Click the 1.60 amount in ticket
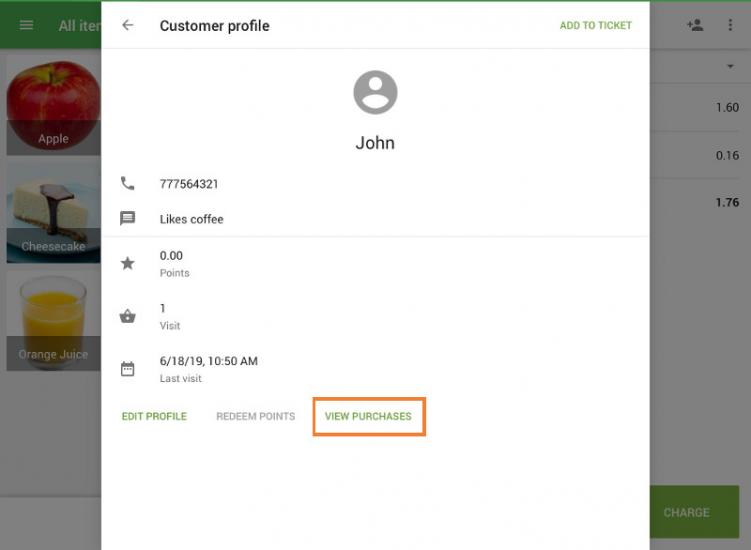Viewport: 751px width, 550px height. (727, 107)
